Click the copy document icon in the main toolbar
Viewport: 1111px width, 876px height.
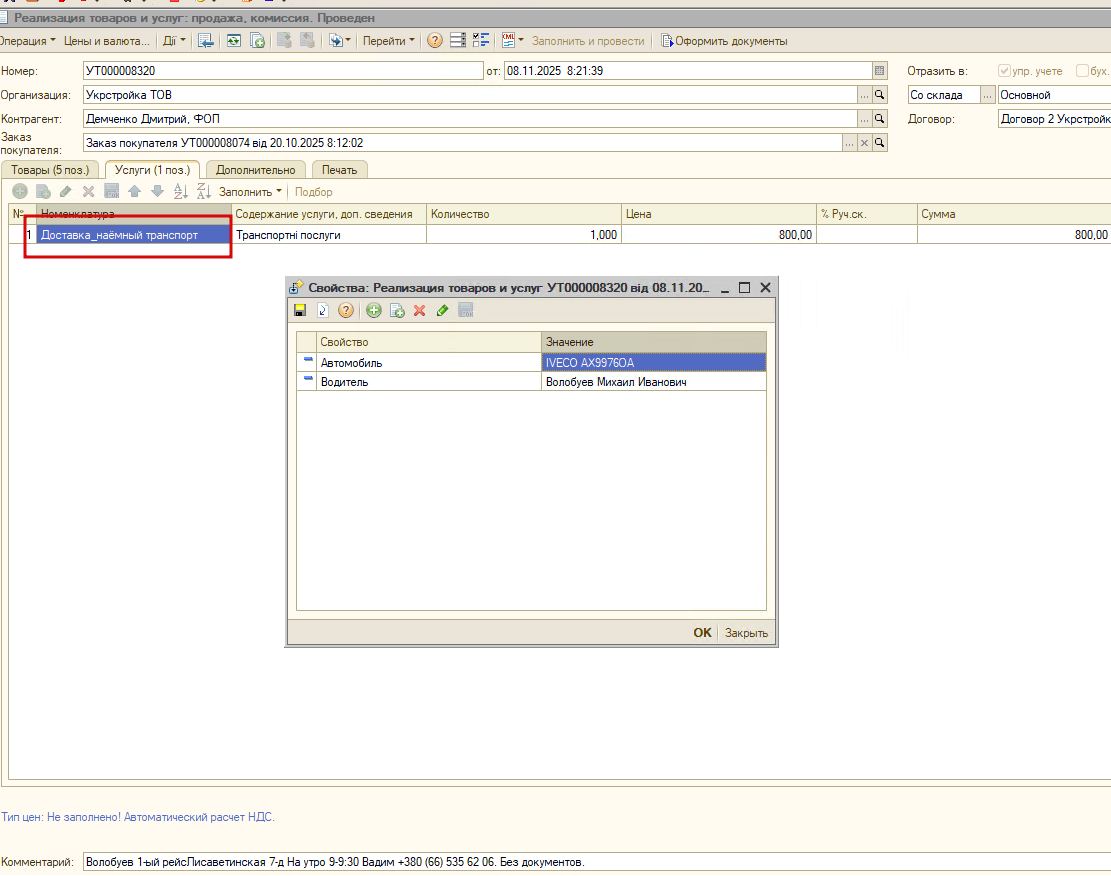[257, 40]
